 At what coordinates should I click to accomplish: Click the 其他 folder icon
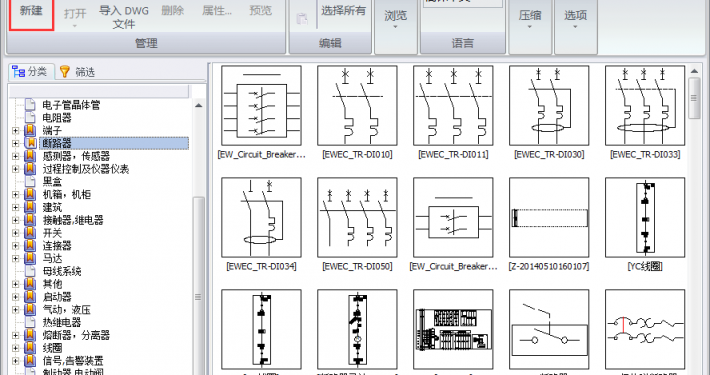[30, 284]
